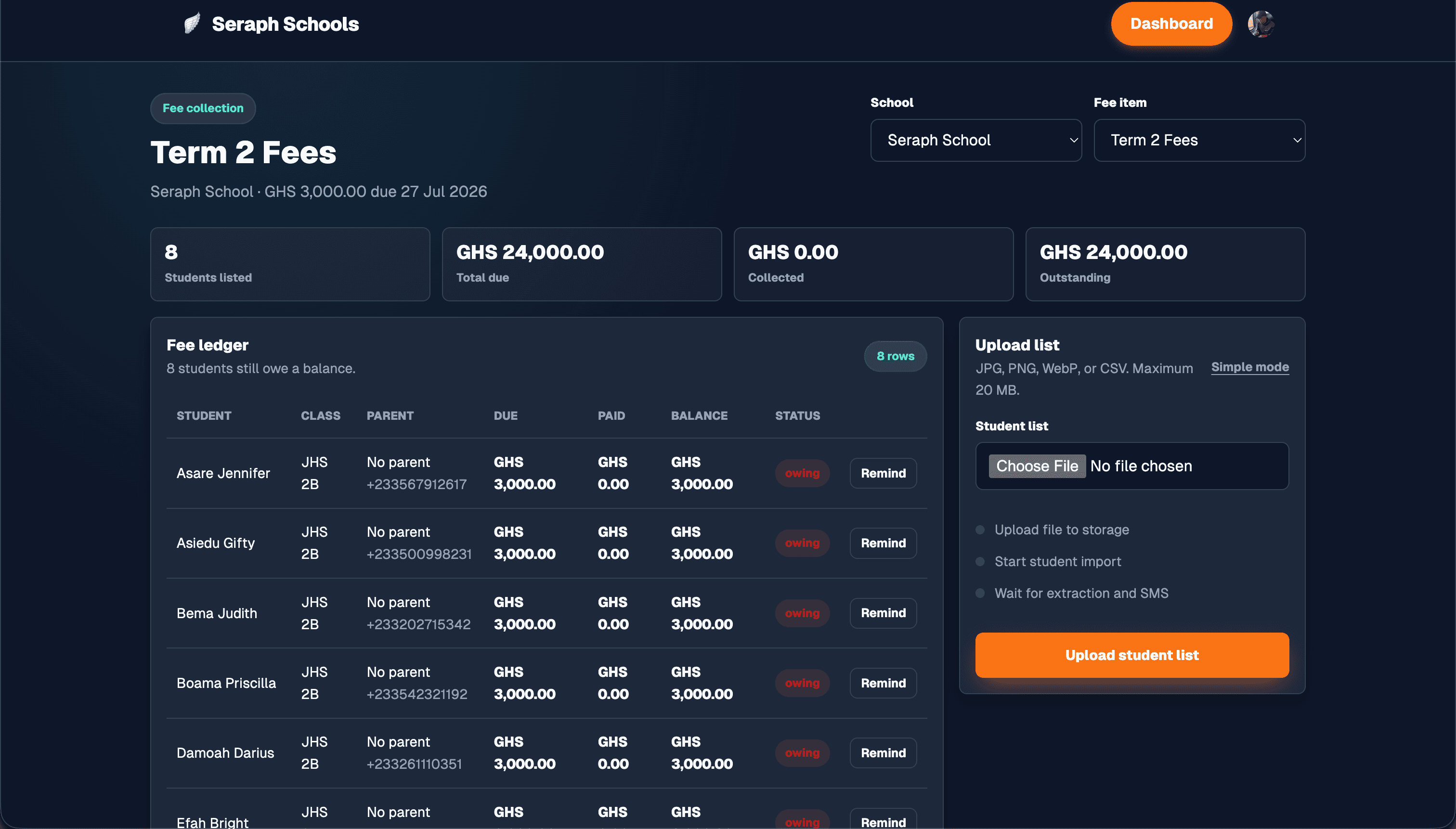Click phone number +233567912617
Screen dimensions: 1456x829
(x=417, y=484)
